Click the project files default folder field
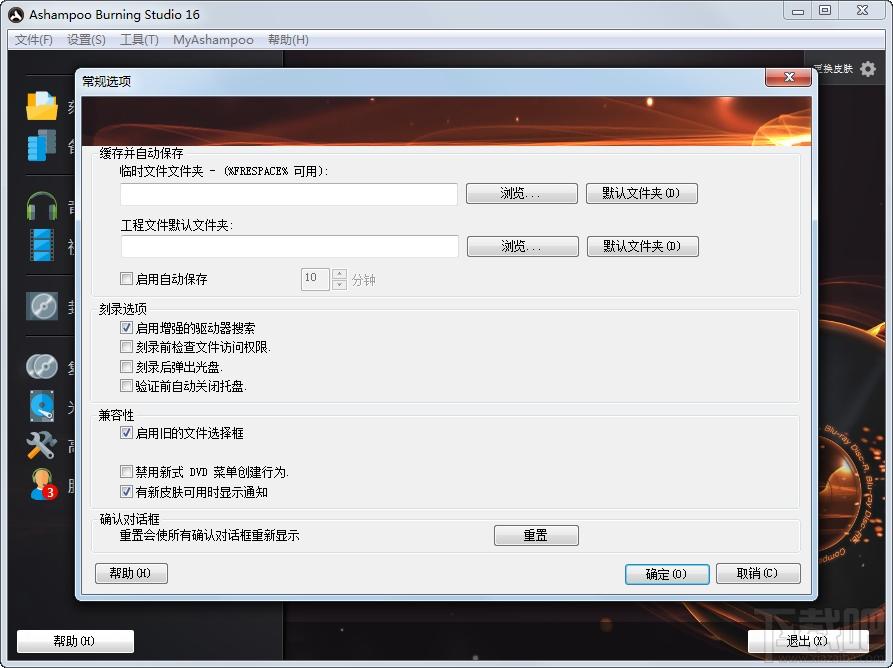Viewport: 893px width, 668px height. pyautogui.click(x=290, y=246)
